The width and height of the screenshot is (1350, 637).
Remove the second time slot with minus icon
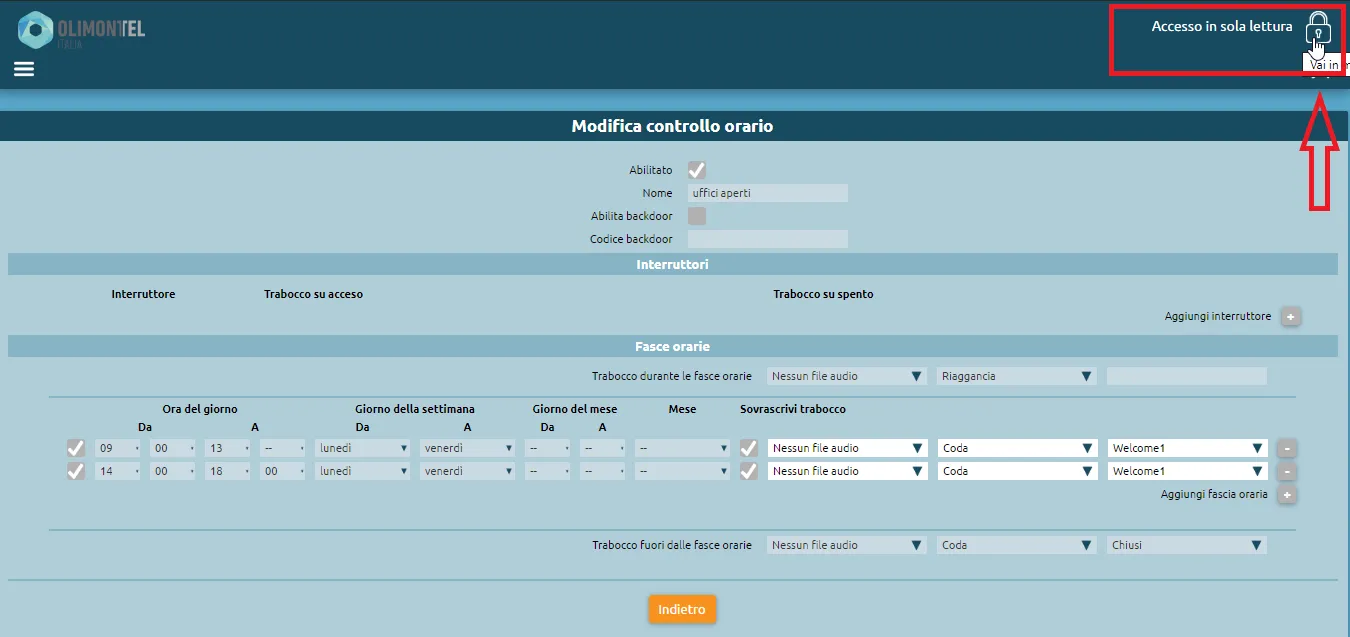pos(1287,471)
